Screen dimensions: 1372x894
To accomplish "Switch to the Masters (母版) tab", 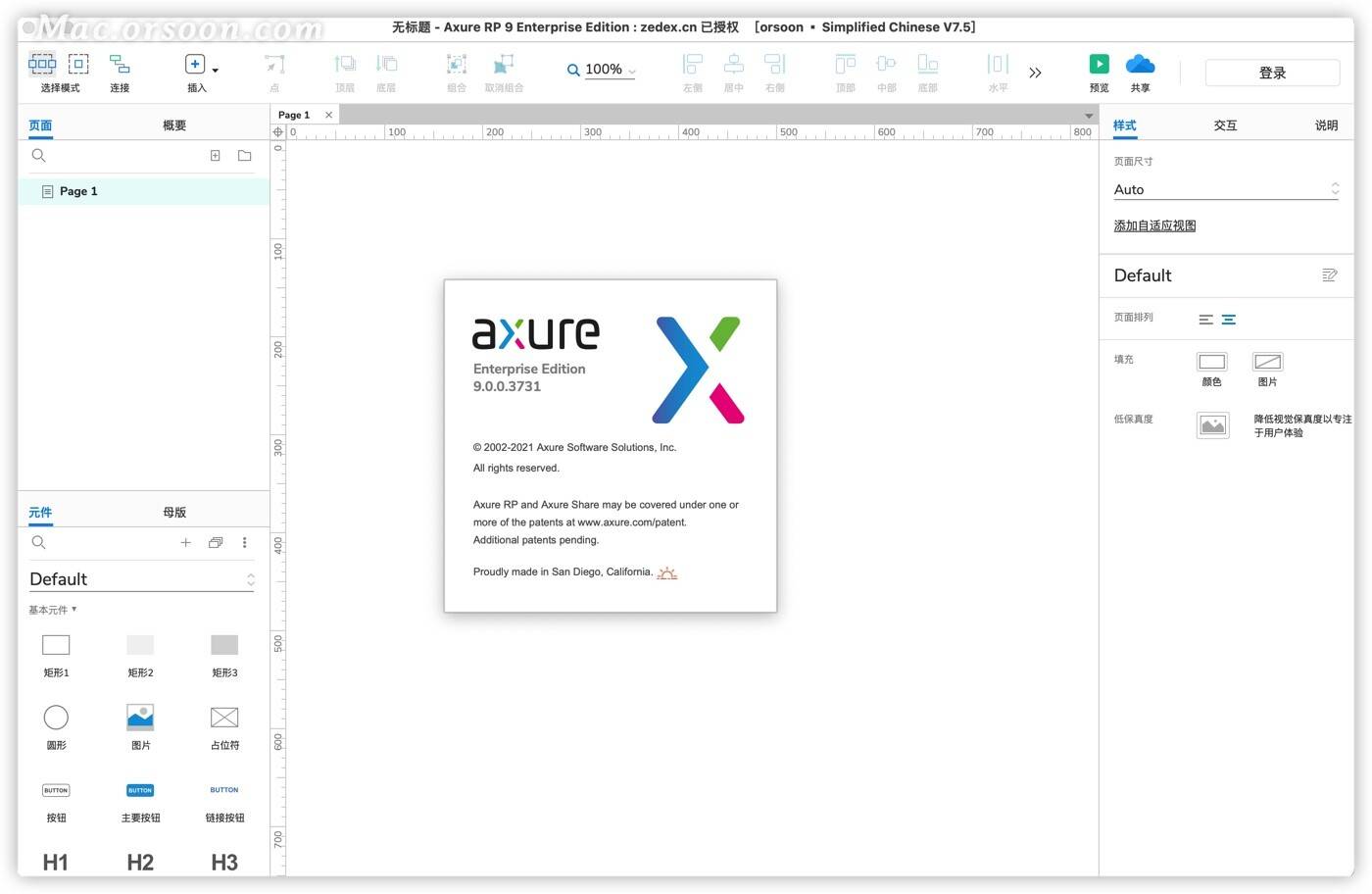I will point(174,513).
